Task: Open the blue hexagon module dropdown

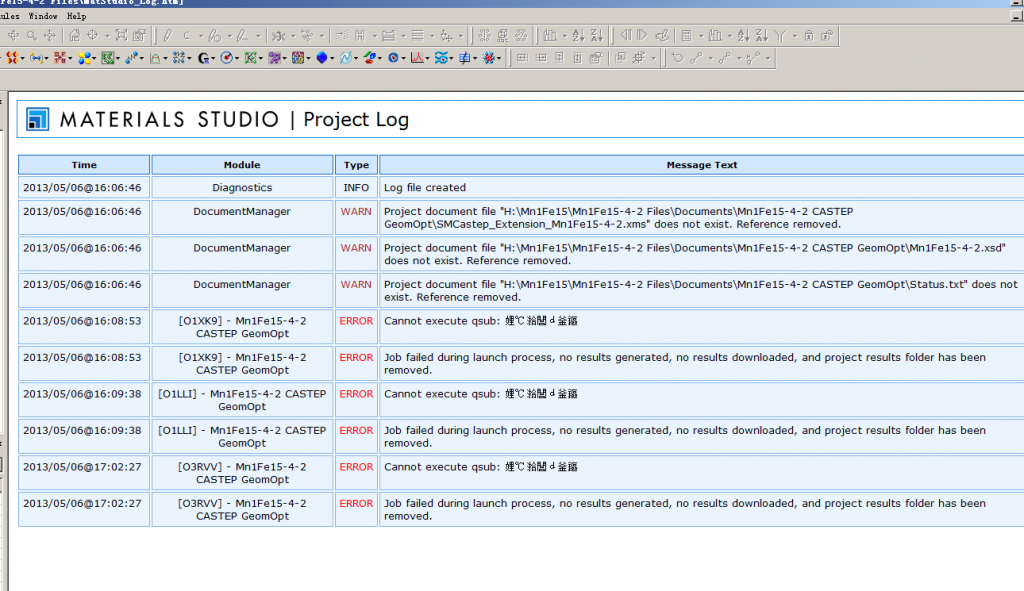Action: click(x=332, y=59)
